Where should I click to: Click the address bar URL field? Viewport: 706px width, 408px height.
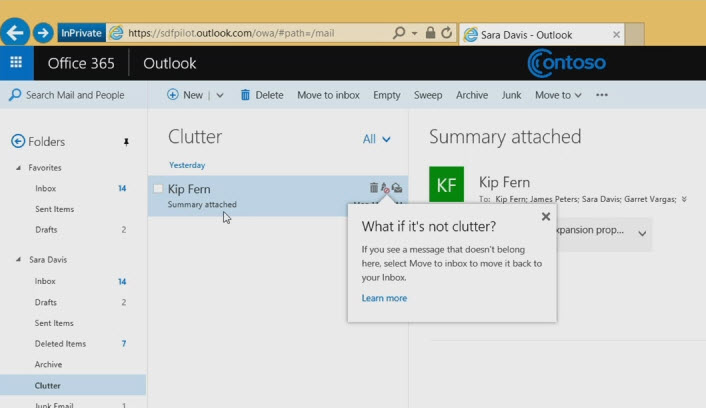pos(231,33)
